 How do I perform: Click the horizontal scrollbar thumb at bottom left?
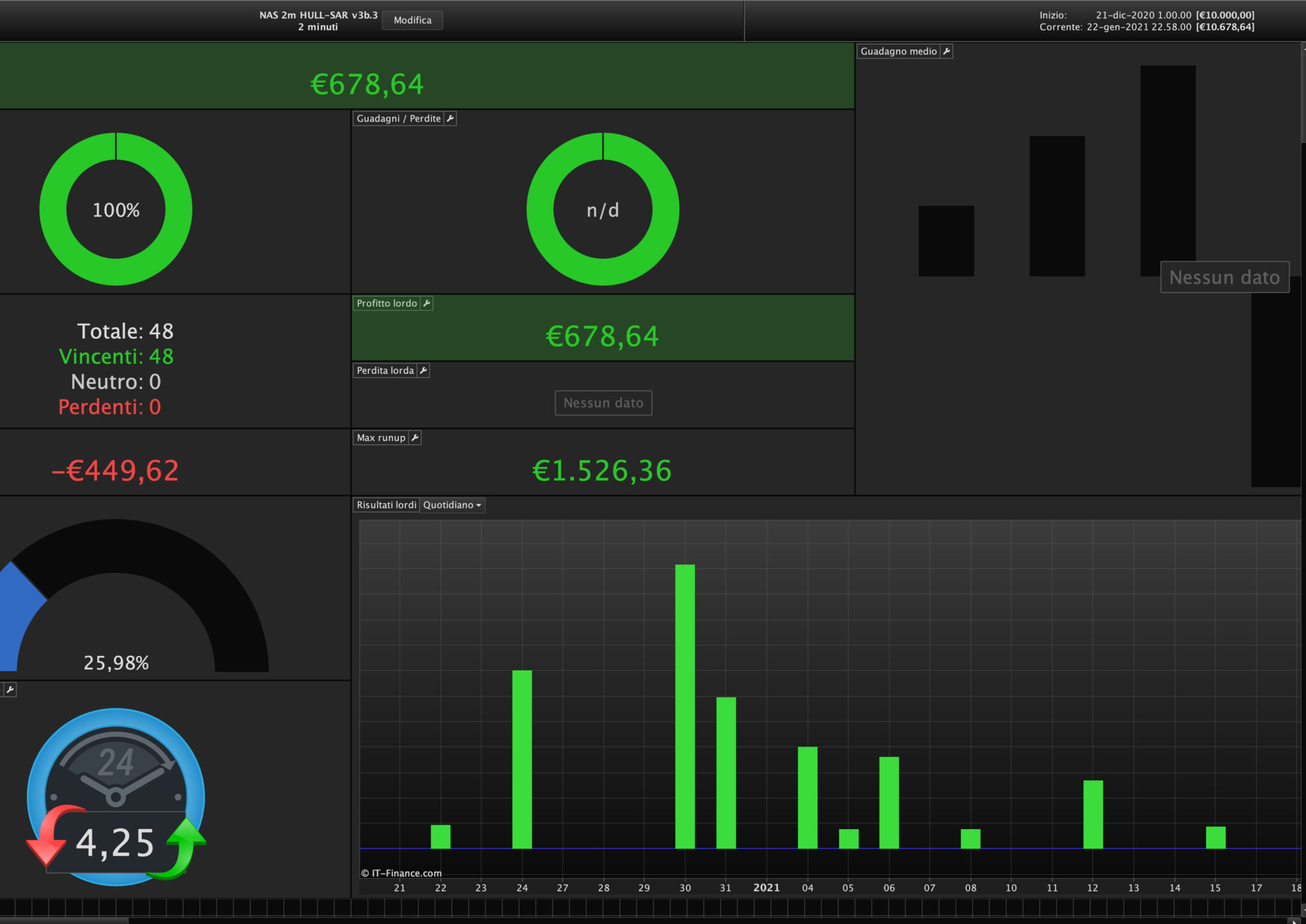click(64, 921)
